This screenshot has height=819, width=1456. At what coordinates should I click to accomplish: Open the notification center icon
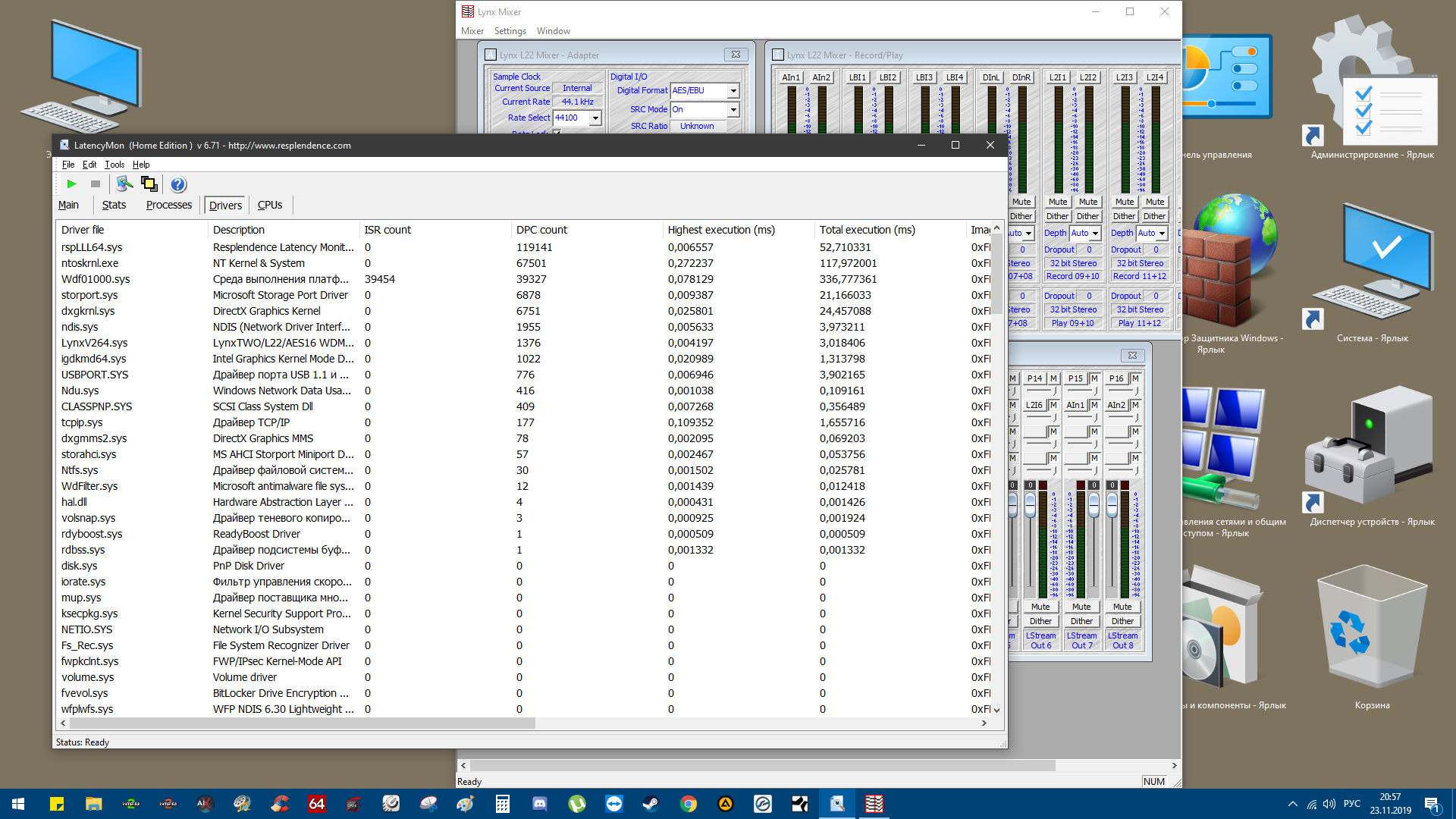click(x=1432, y=804)
